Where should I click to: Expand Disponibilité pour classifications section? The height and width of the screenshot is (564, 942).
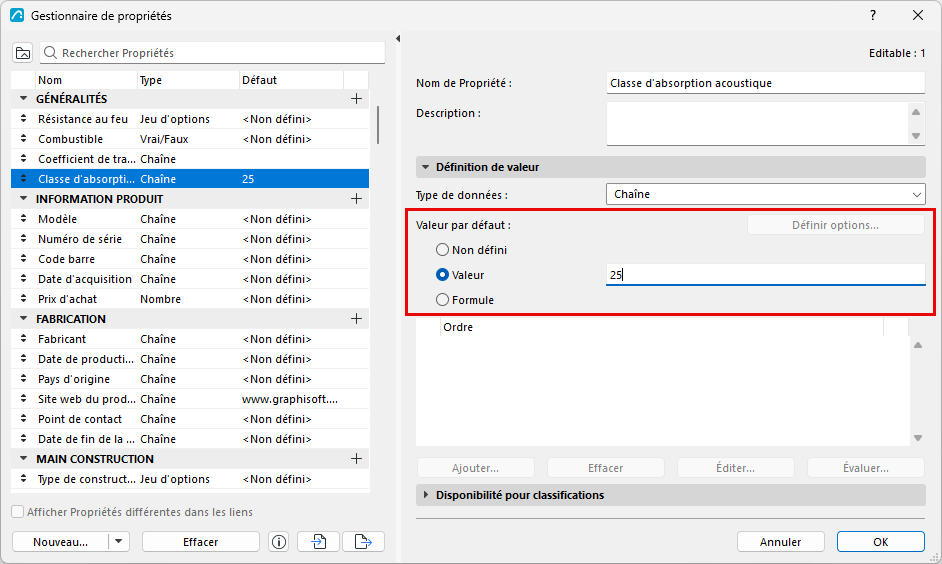(425, 495)
